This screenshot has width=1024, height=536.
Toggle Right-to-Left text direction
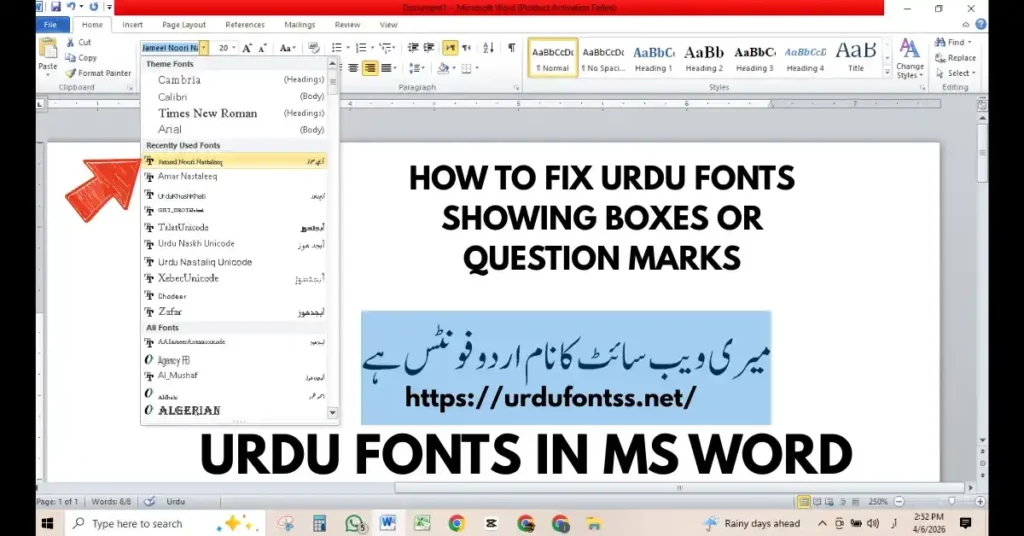click(466, 48)
